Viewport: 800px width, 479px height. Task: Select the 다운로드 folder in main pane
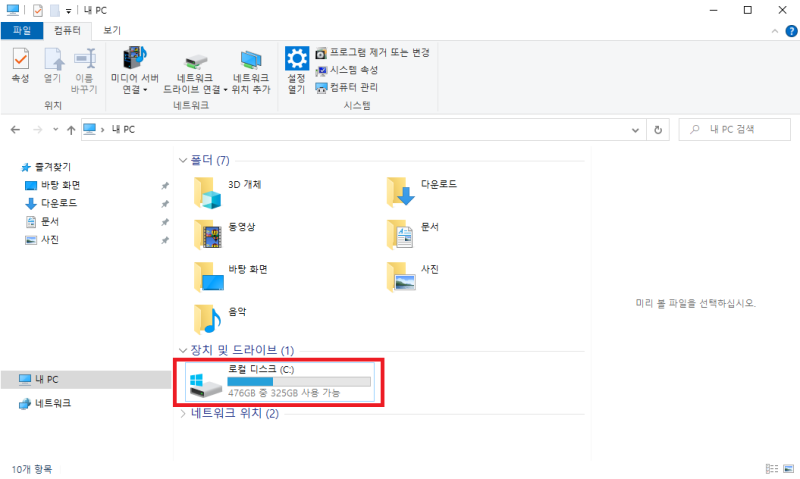point(421,192)
